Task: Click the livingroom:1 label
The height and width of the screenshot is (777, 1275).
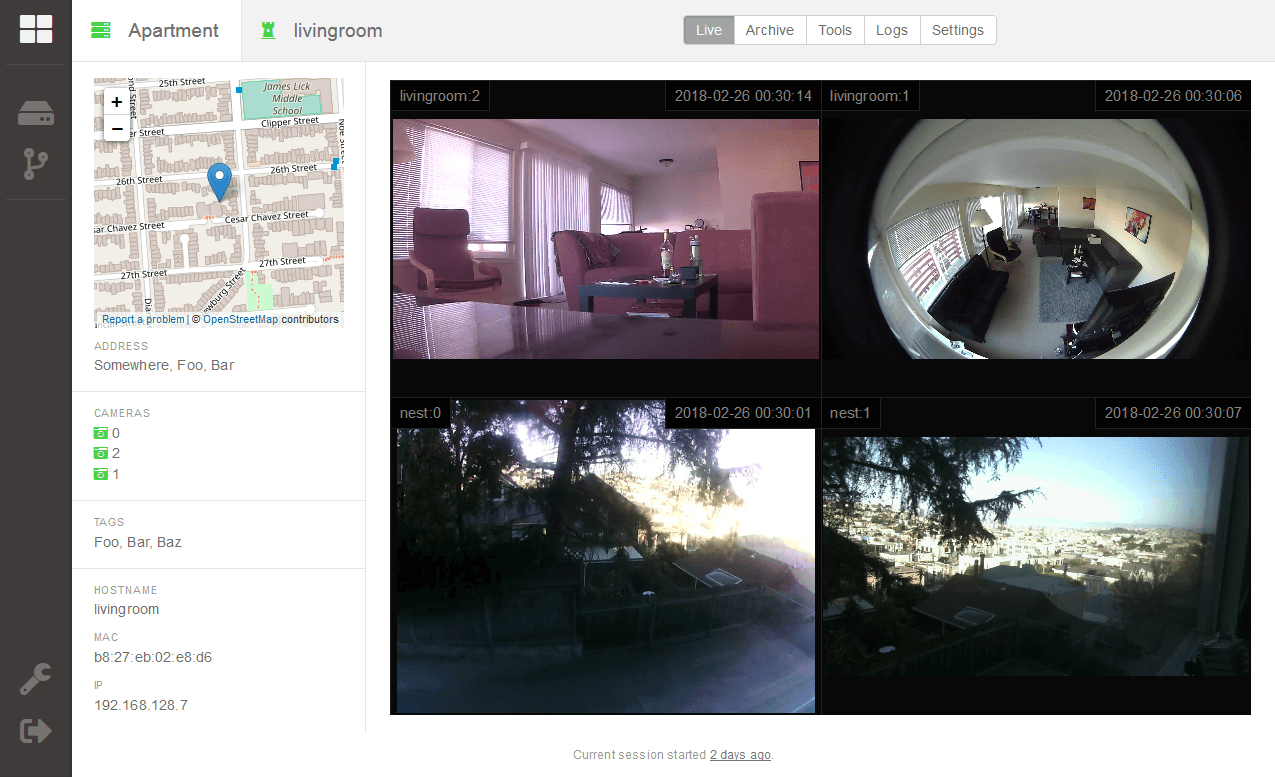Action: [870, 96]
